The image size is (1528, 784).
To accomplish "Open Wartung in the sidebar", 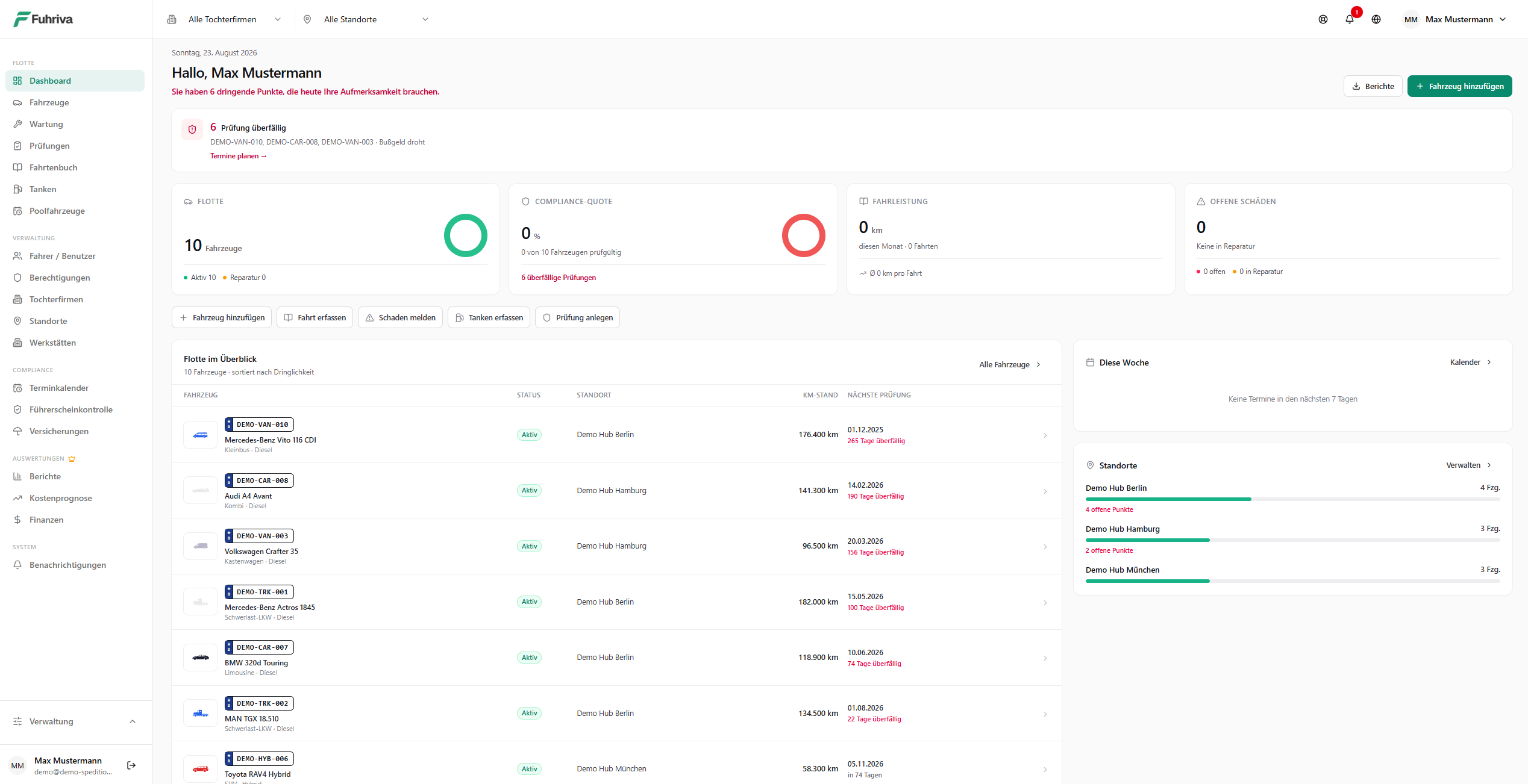I will coord(75,124).
